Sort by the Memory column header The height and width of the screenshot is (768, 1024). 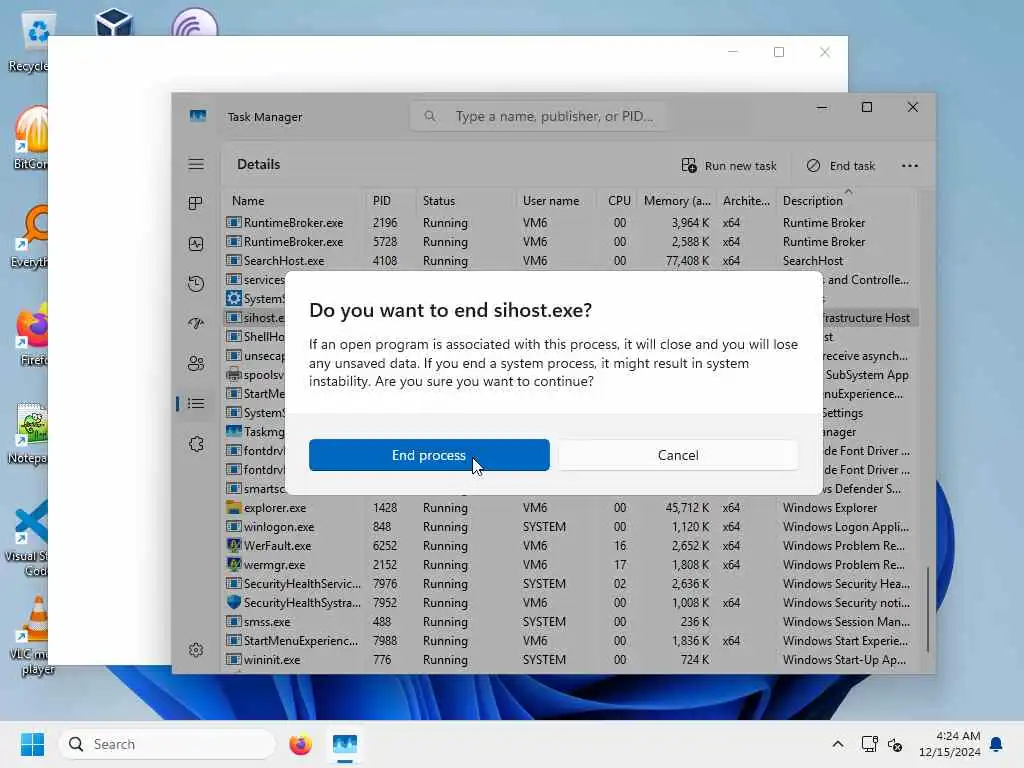click(677, 201)
